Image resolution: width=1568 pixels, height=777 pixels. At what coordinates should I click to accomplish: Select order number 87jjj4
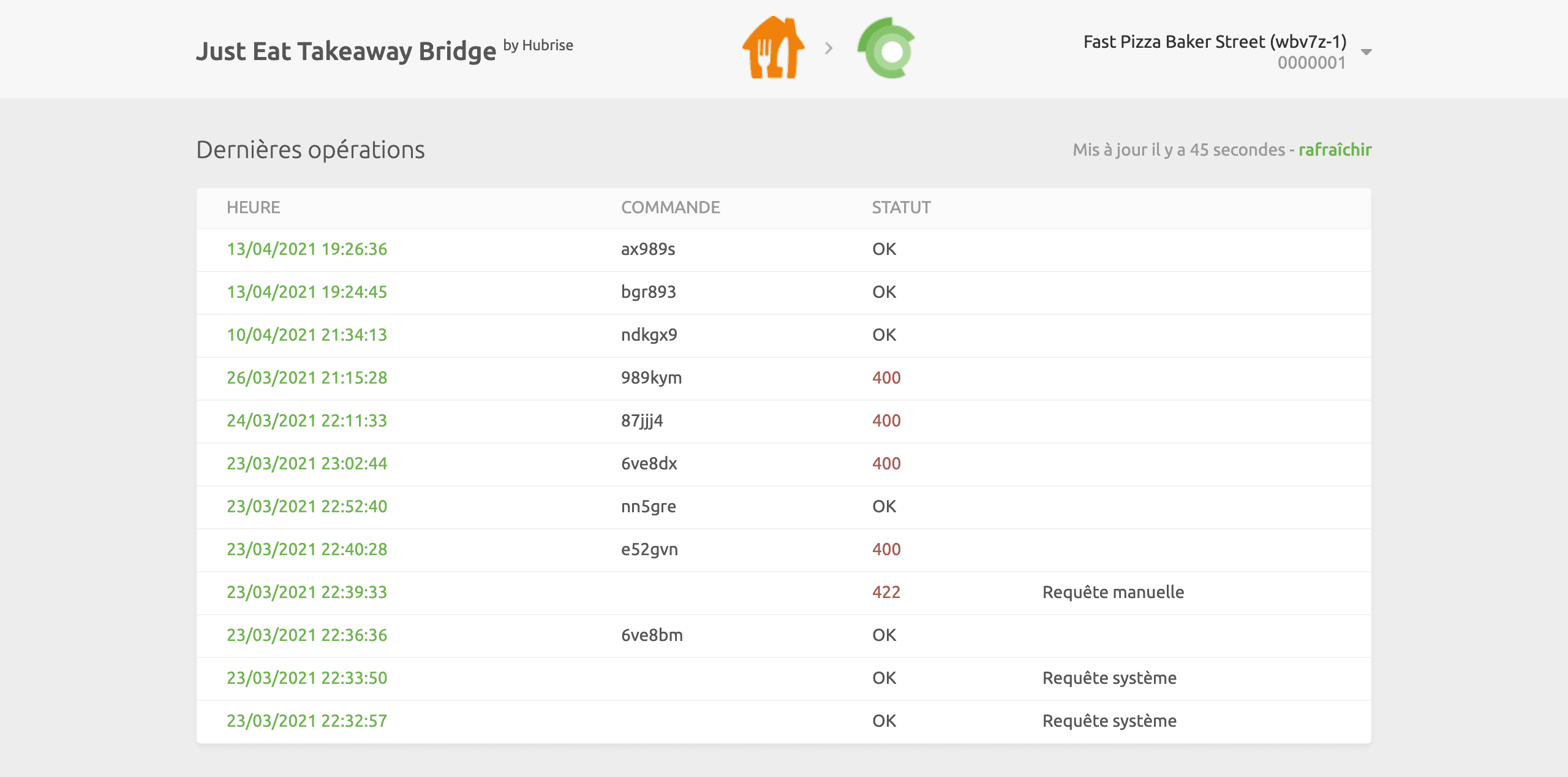click(642, 421)
